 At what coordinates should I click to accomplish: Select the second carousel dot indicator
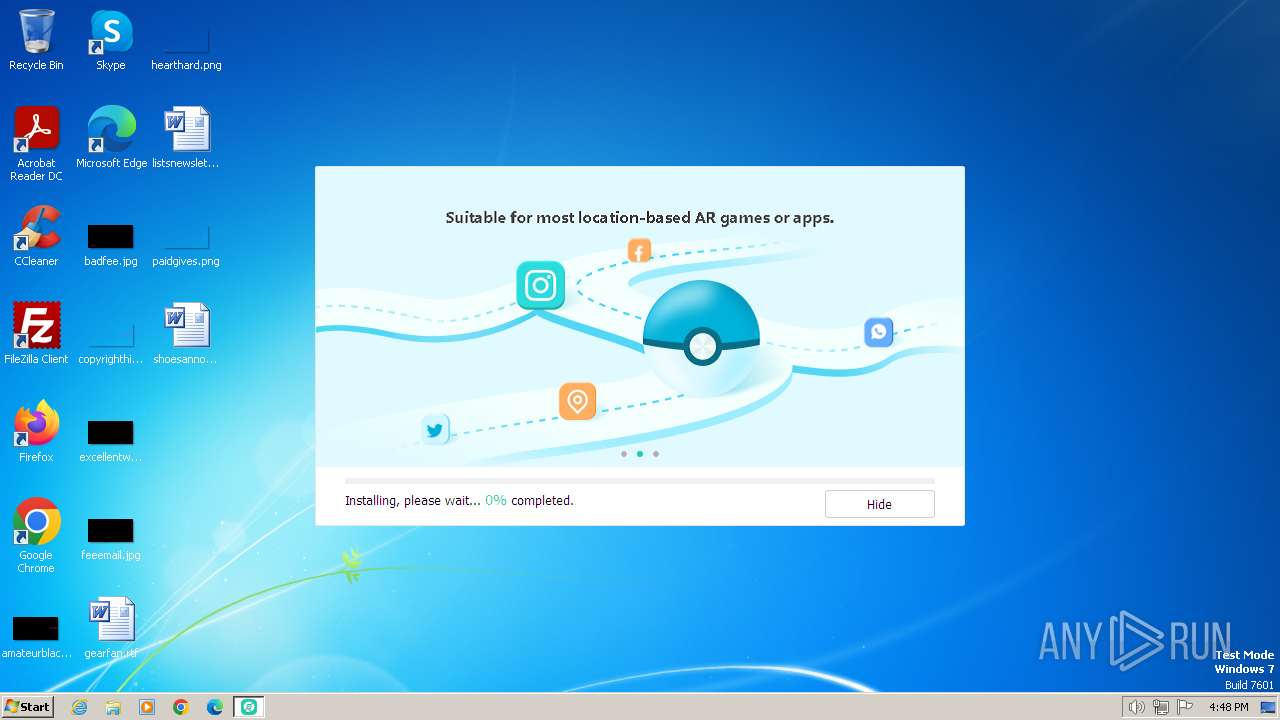tap(640, 454)
